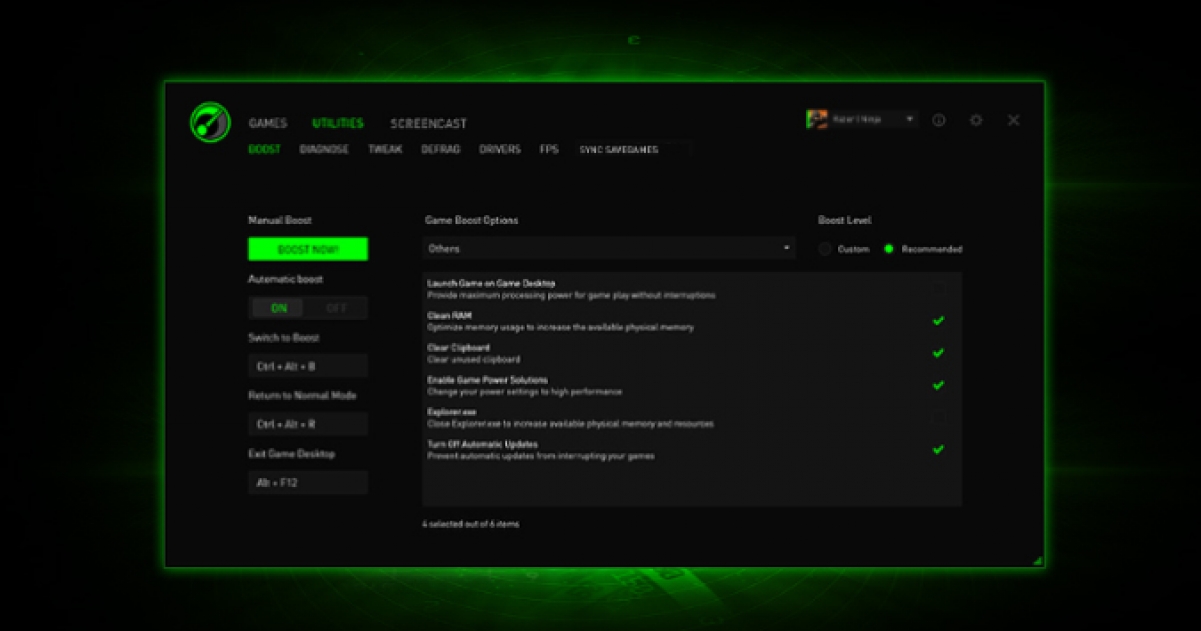Select the Custom boost level

pos(825,249)
